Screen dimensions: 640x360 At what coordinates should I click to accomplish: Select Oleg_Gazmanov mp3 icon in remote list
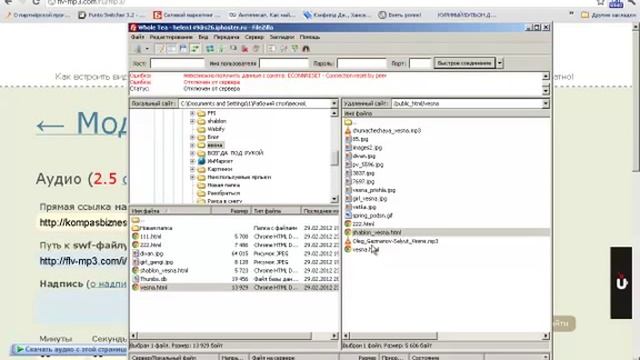click(x=348, y=241)
